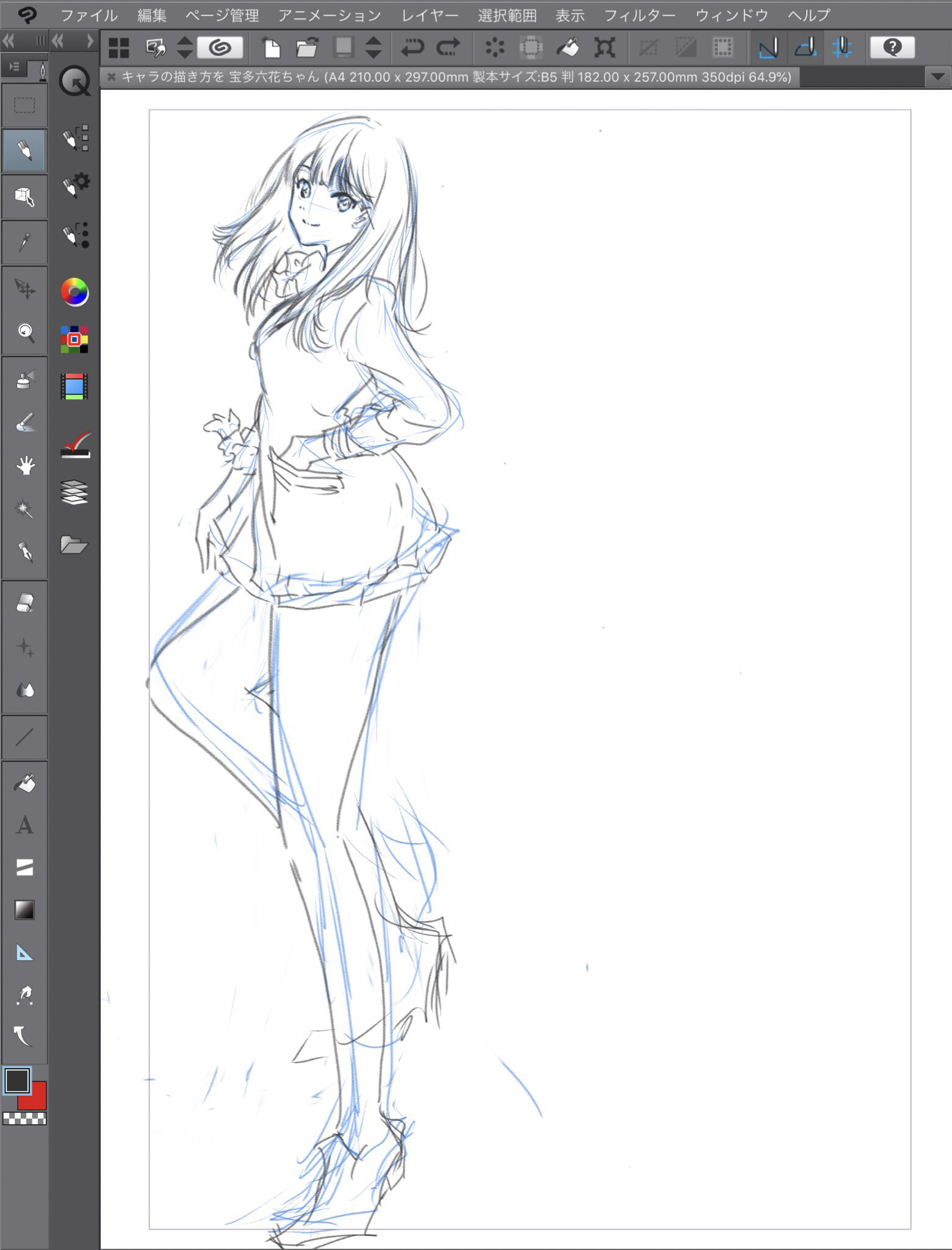
Task: Toggle Snap to Special Ruler
Action: [x=806, y=48]
